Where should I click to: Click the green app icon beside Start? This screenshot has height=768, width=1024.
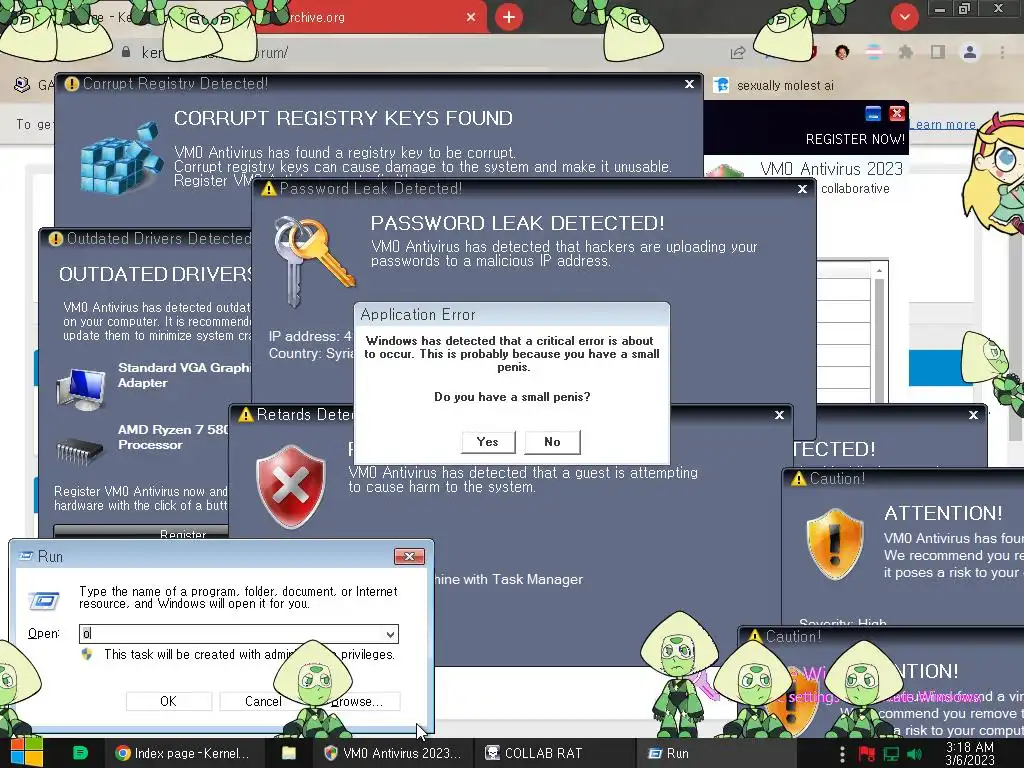pos(80,753)
